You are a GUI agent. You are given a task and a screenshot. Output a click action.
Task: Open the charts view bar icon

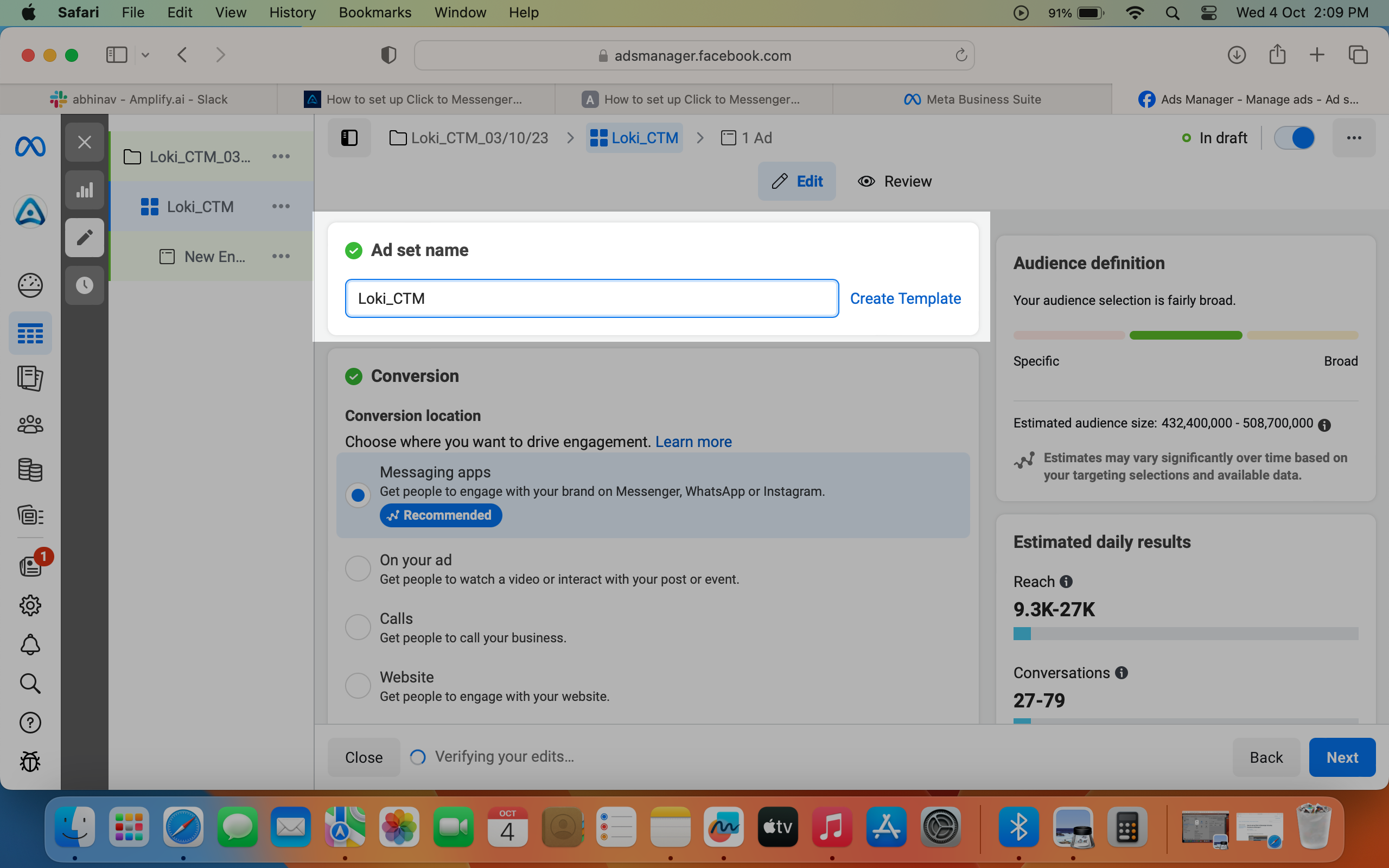point(85,190)
